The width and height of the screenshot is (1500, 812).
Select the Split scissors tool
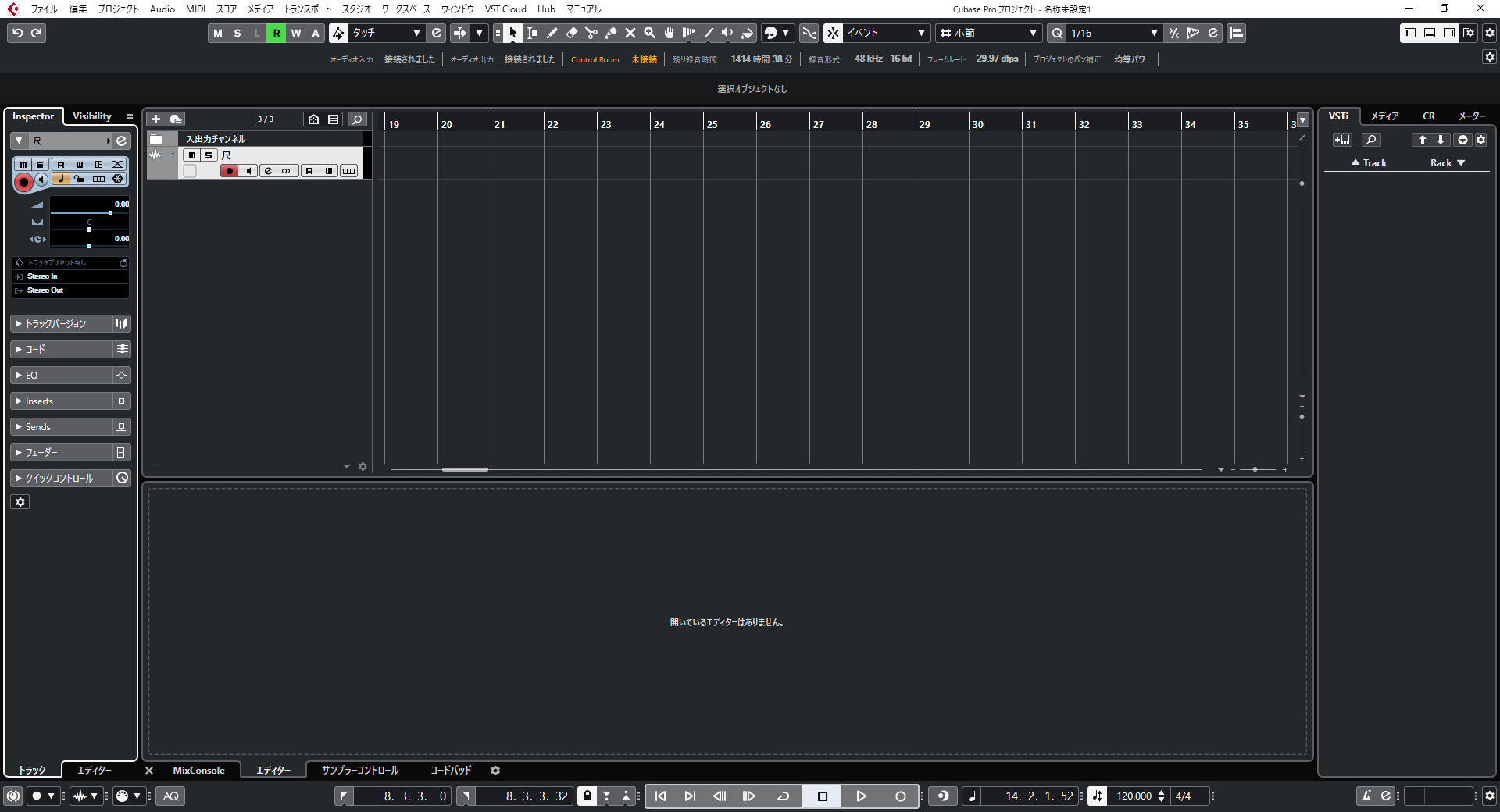[591, 33]
